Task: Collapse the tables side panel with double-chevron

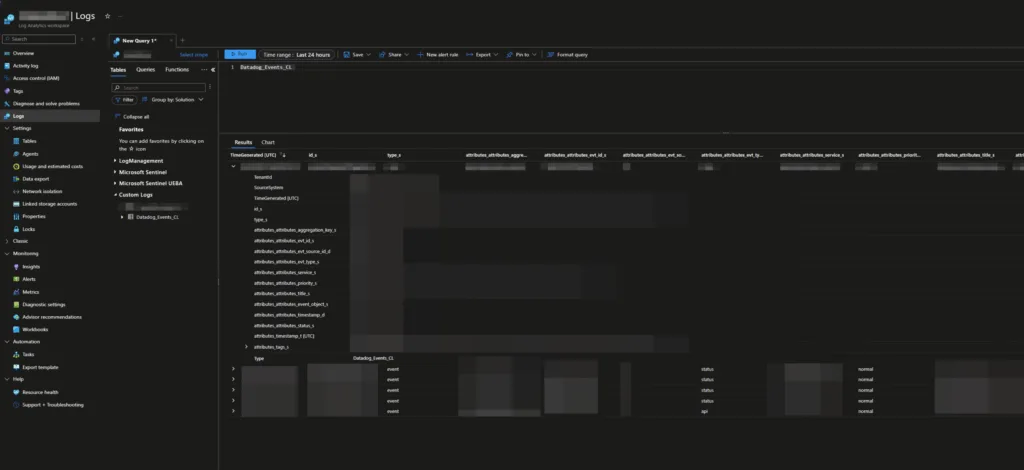Action: coord(213,70)
